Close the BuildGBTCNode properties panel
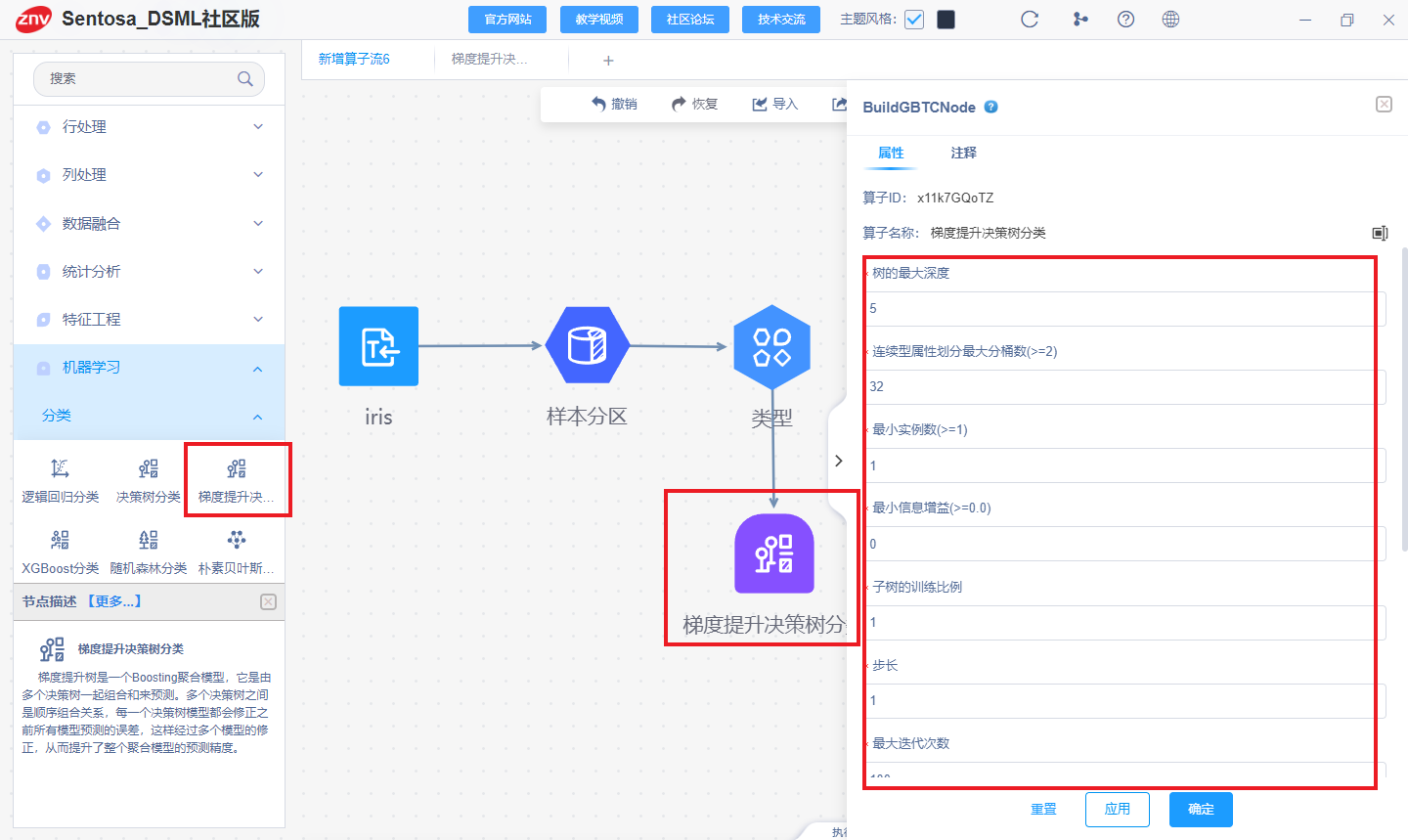 click(1384, 104)
